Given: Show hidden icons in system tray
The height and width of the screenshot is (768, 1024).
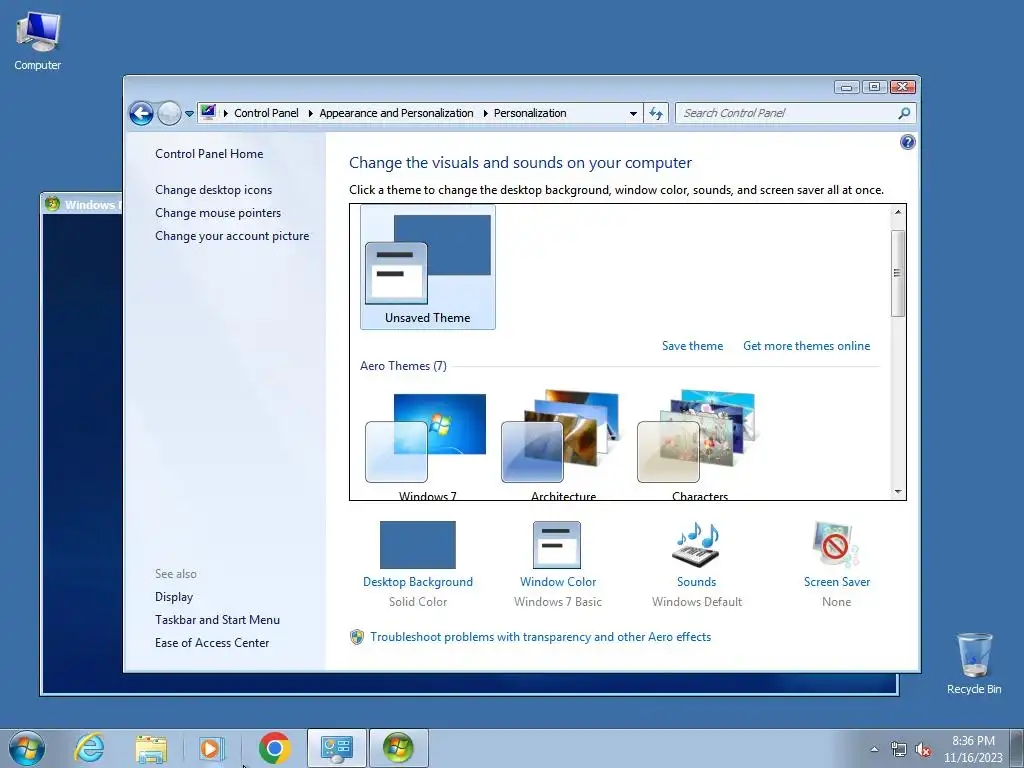Looking at the screenshot, I should [x=874, y=749].
